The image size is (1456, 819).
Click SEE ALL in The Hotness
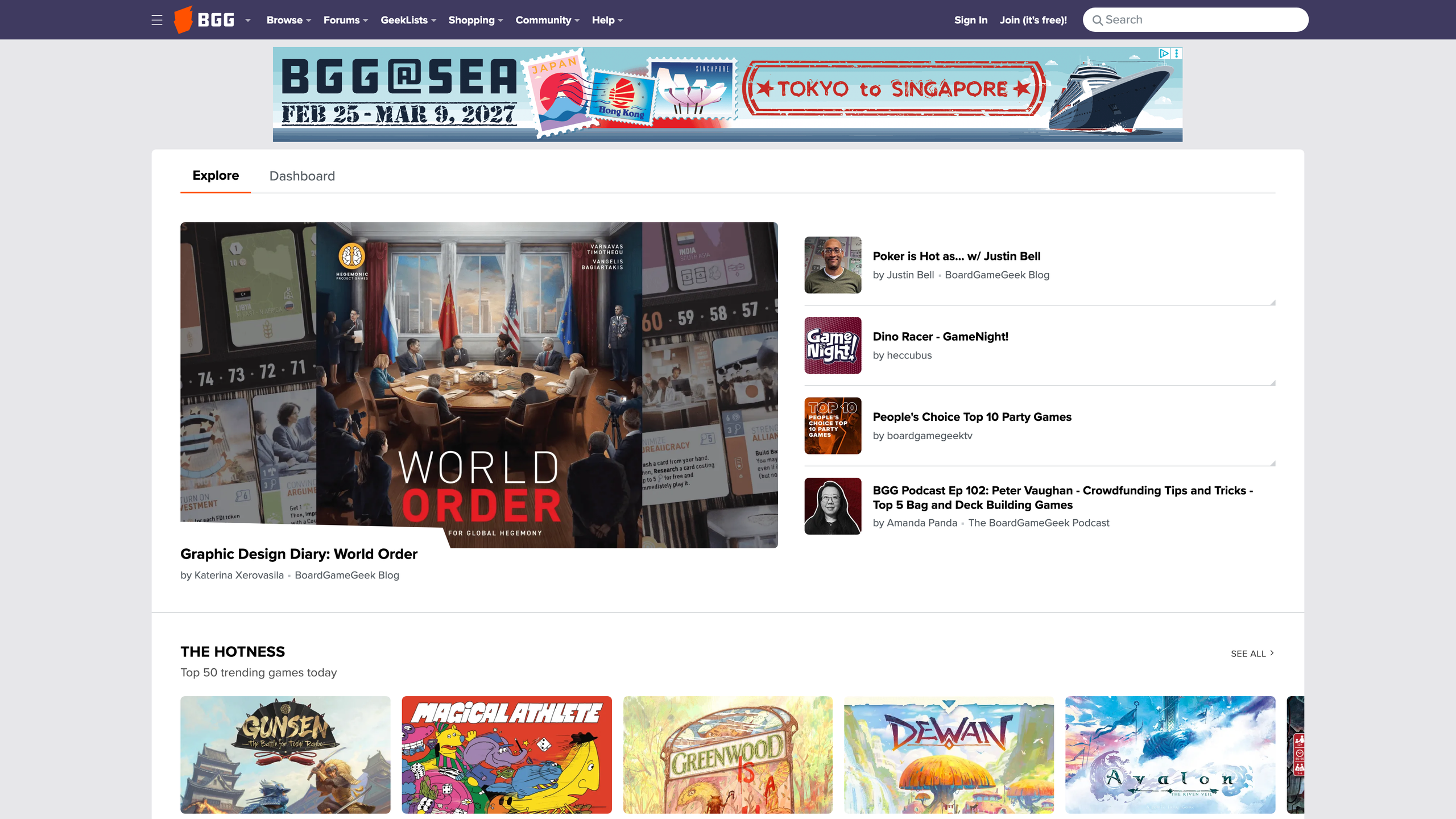[1252, 653]
